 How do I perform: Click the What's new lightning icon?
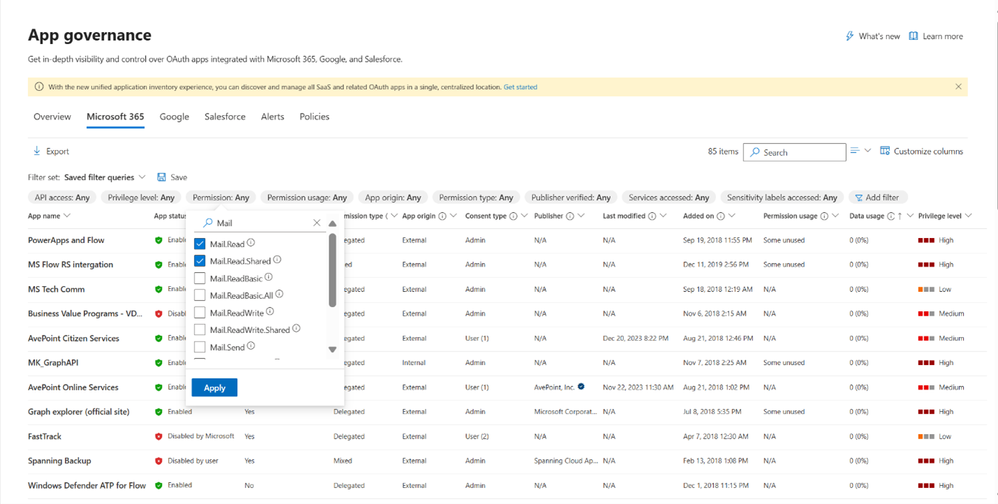[x=849, y=36]
